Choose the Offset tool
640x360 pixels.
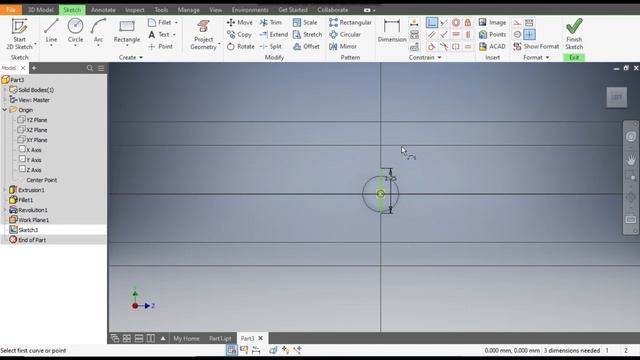point(306,47)
